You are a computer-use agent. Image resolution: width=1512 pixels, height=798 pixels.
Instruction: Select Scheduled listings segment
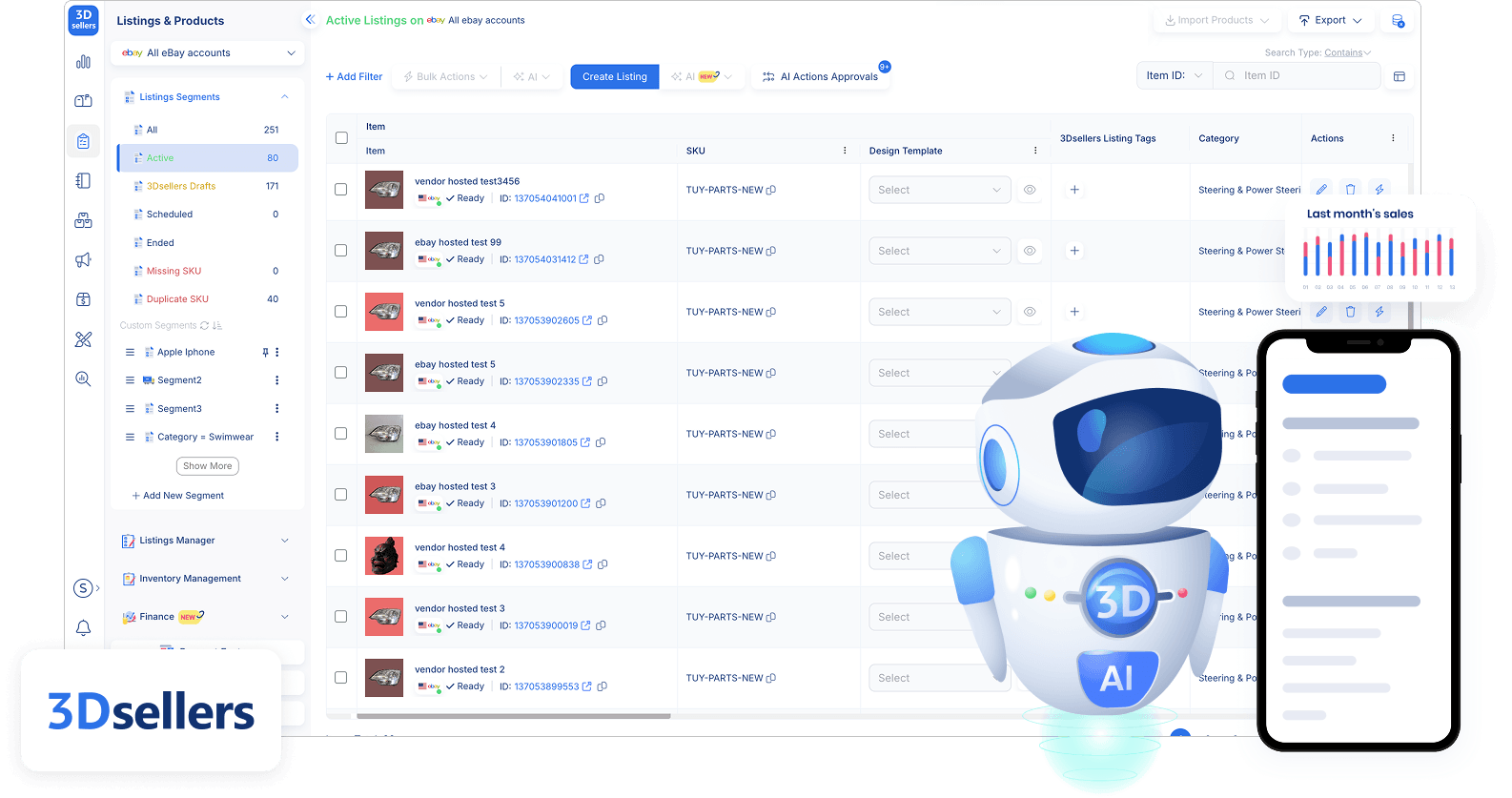point(207,215)
